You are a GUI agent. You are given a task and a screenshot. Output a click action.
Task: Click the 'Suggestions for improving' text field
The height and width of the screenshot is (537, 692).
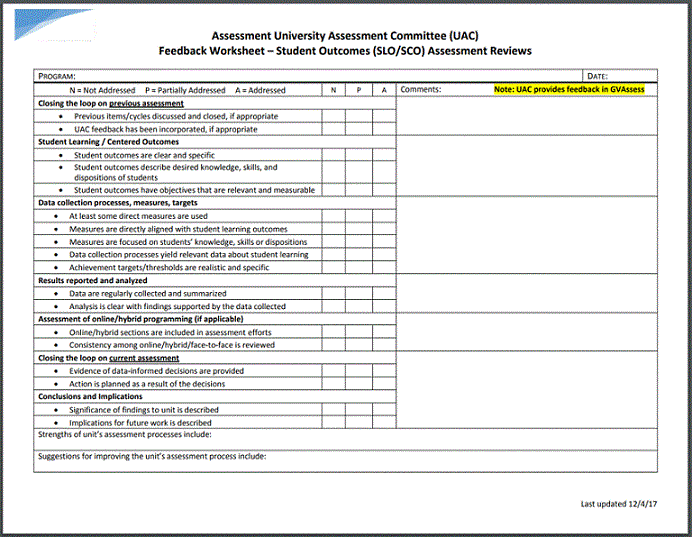coord(346,462)
